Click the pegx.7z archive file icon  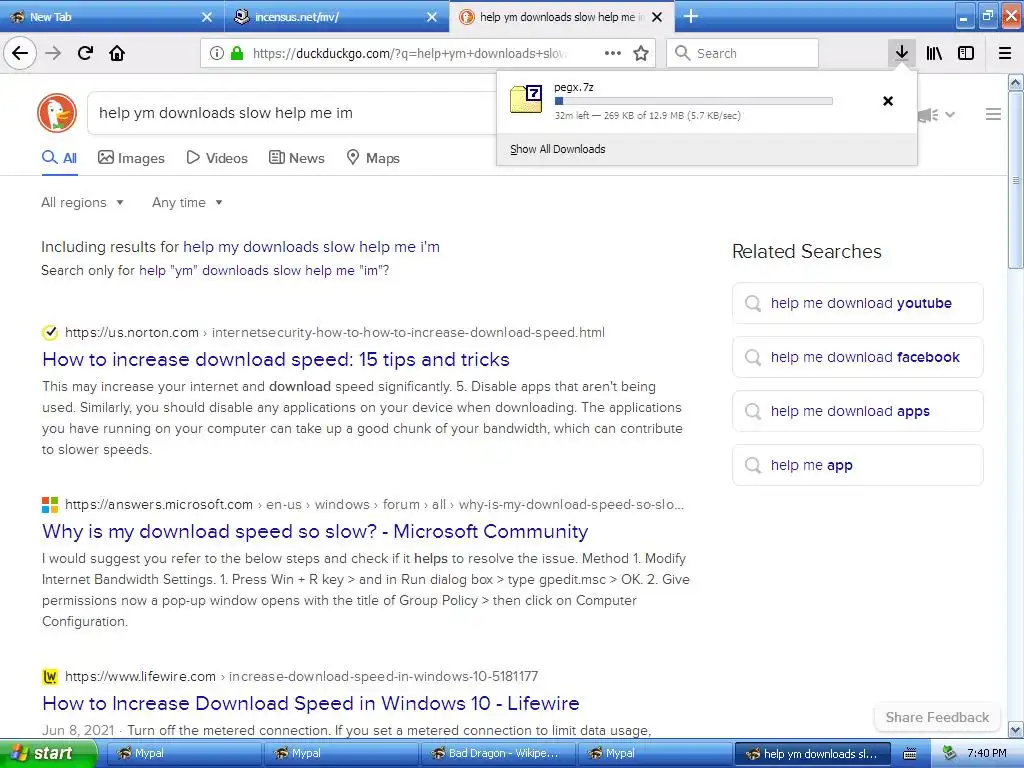[x=526, y=99]
